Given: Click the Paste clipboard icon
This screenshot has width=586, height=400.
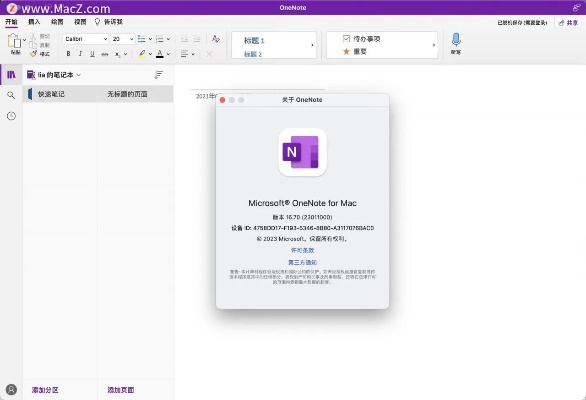Looking at the screenshot, I should coord(15,41).
